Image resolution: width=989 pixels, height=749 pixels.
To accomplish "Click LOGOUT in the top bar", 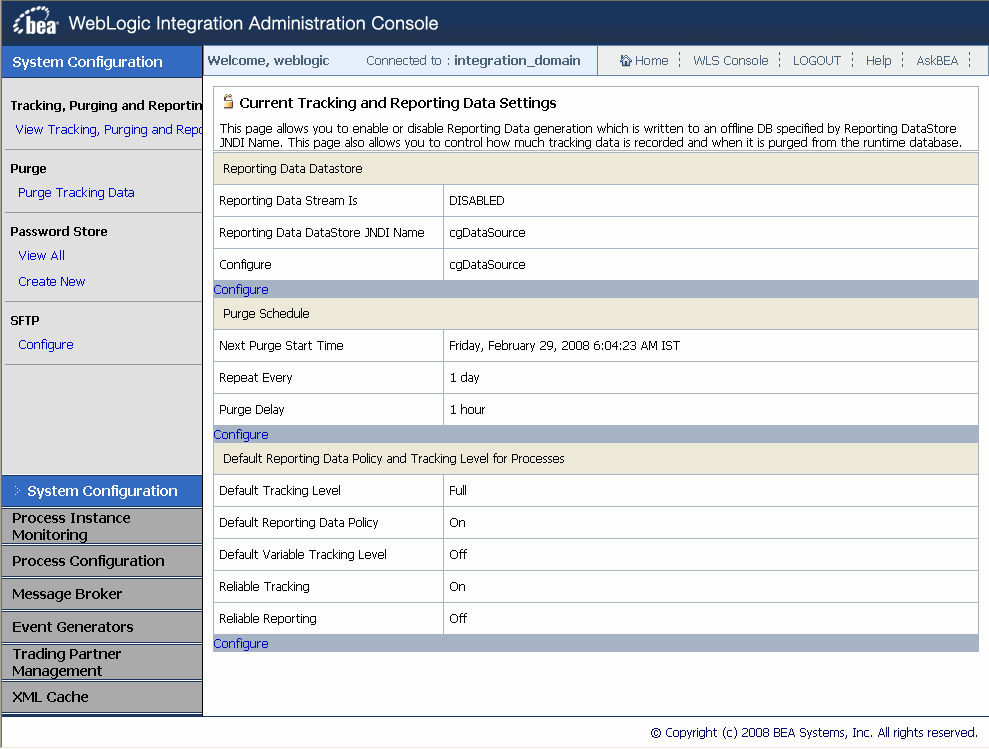I will 817,61.
